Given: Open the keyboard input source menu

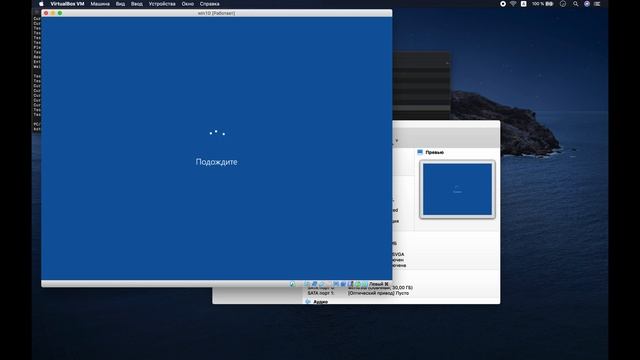Looking at the screenshot, I should pyautogui.click(x=523, y=4).
